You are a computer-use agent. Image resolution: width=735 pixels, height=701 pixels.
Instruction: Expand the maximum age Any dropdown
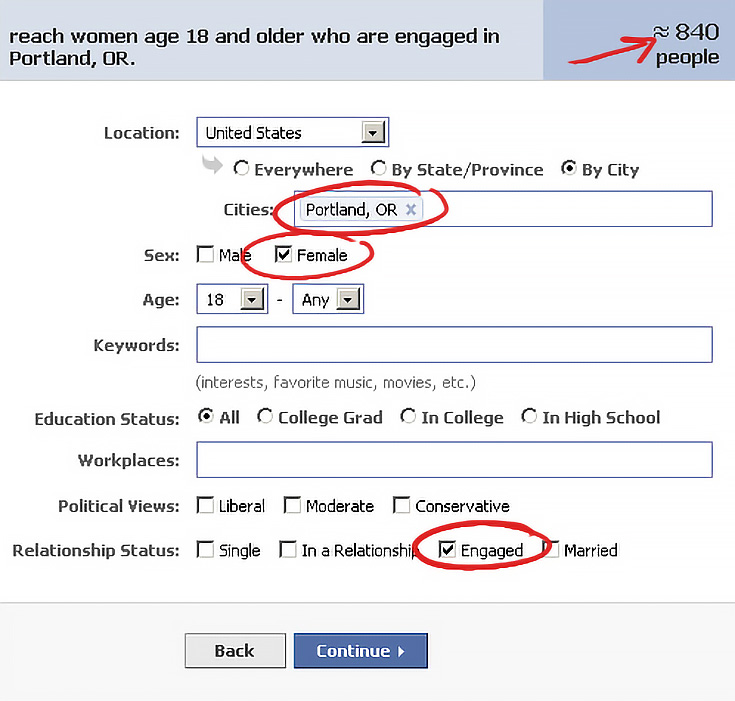point(348,299)
